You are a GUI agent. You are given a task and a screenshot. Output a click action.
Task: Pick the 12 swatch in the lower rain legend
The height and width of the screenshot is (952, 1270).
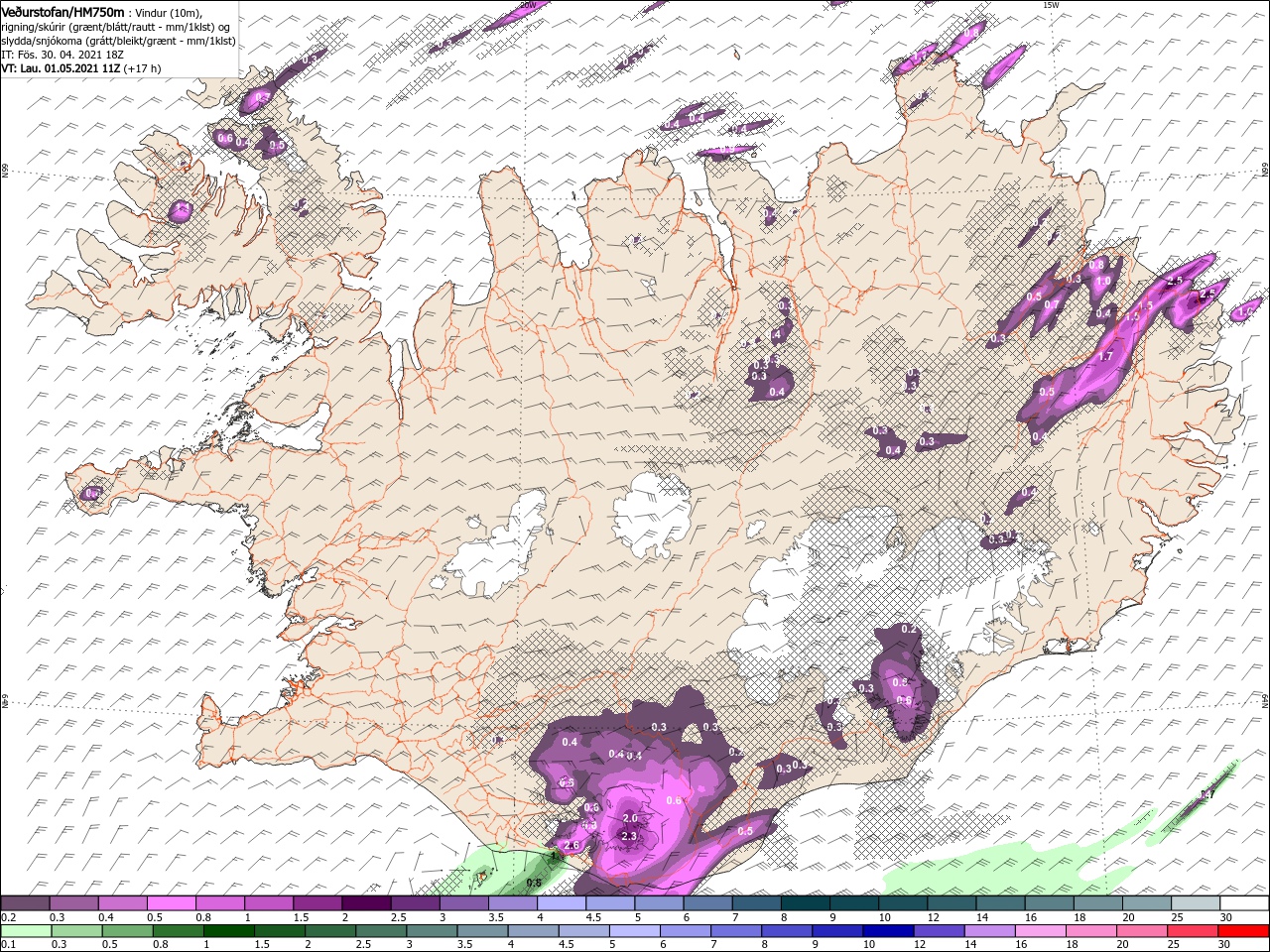click(939, 931)
